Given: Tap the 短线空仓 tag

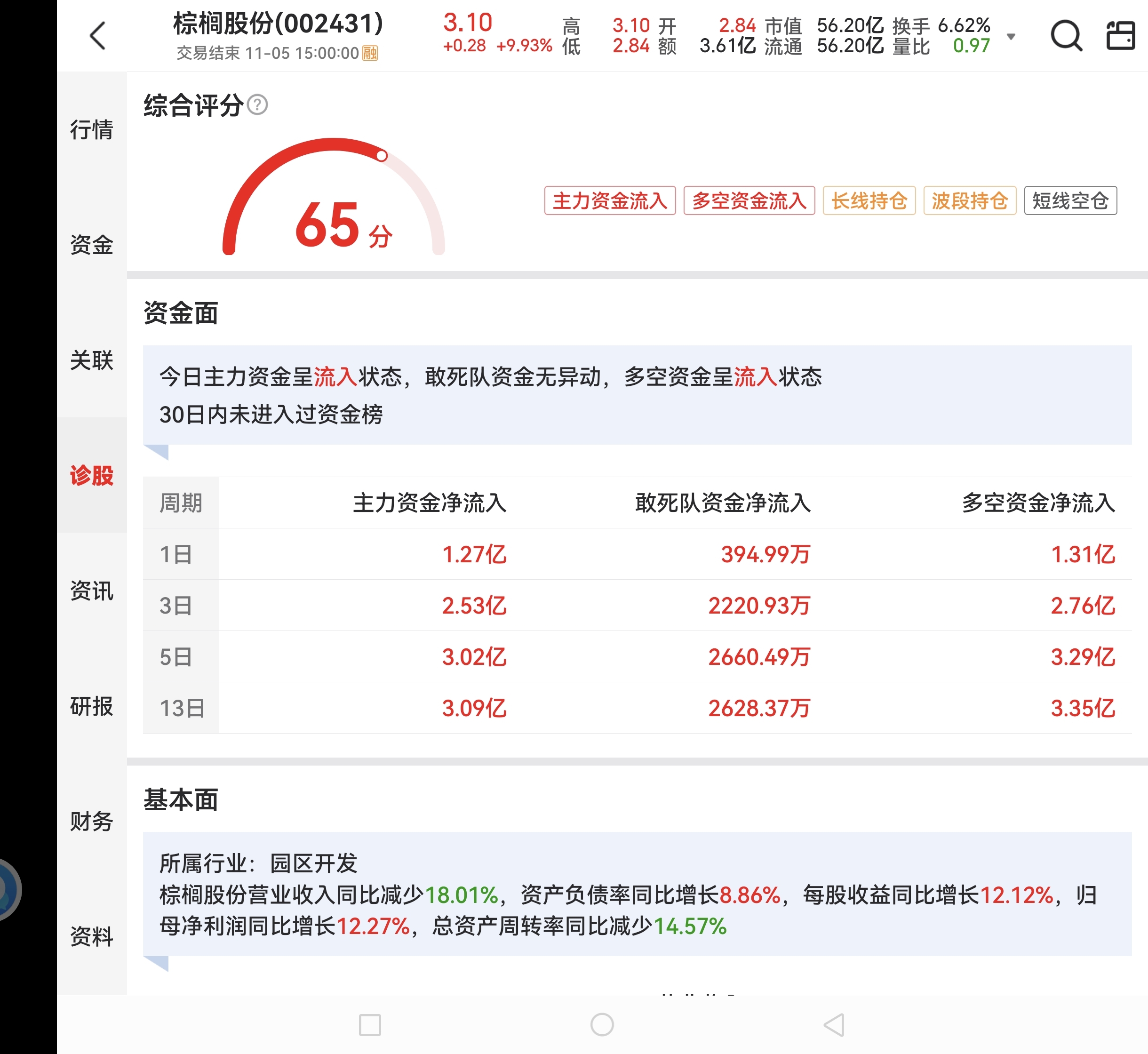Looking at the screenshot, I should [1070, 201].
